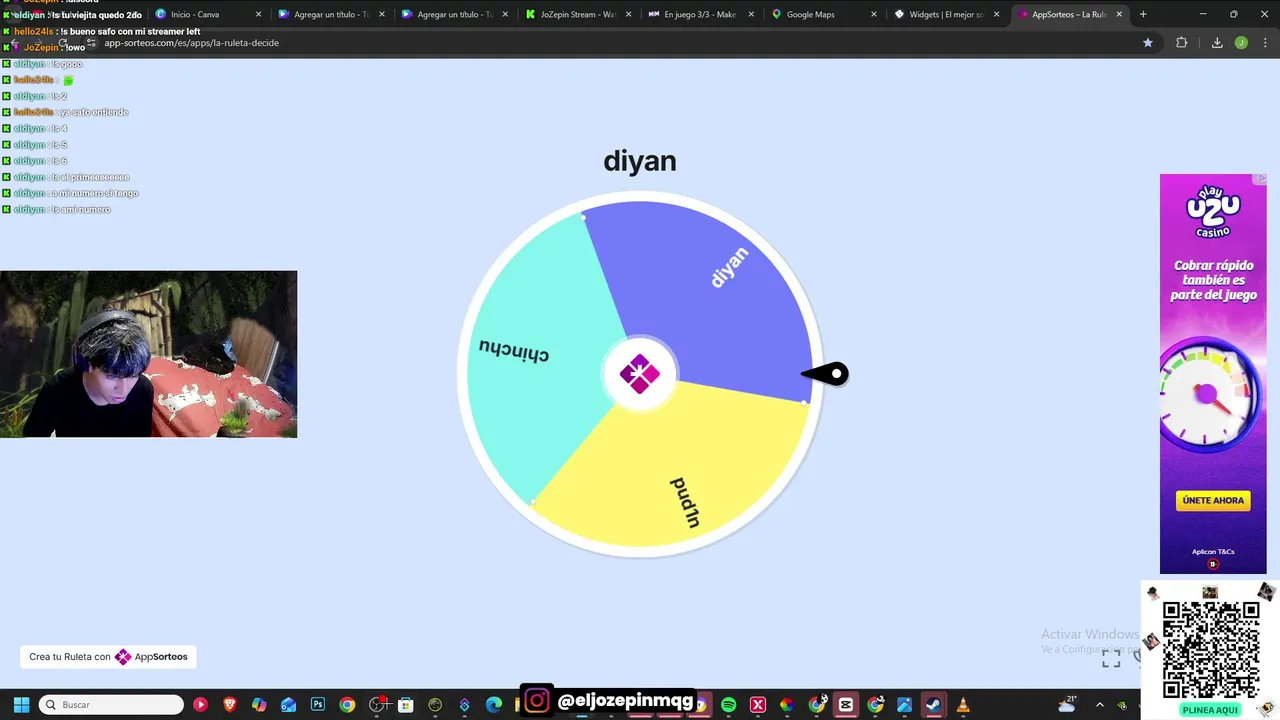Click the taskbar "Buscar" search box
Image resolution: width=1280 pixels, height=720 pixels.
click(x=111, y=705)
